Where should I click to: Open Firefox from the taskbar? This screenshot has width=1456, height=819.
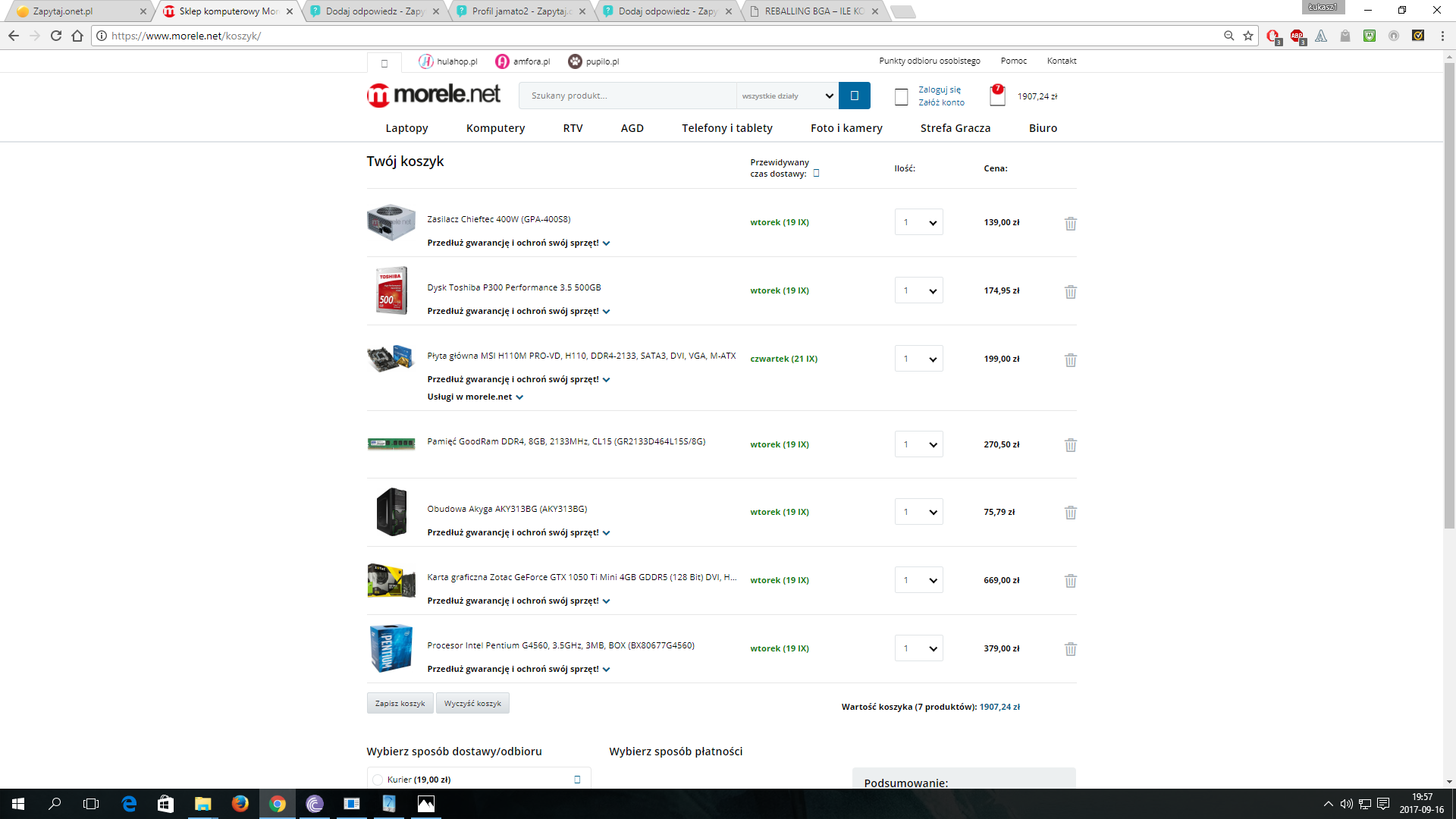coord(240,804)
